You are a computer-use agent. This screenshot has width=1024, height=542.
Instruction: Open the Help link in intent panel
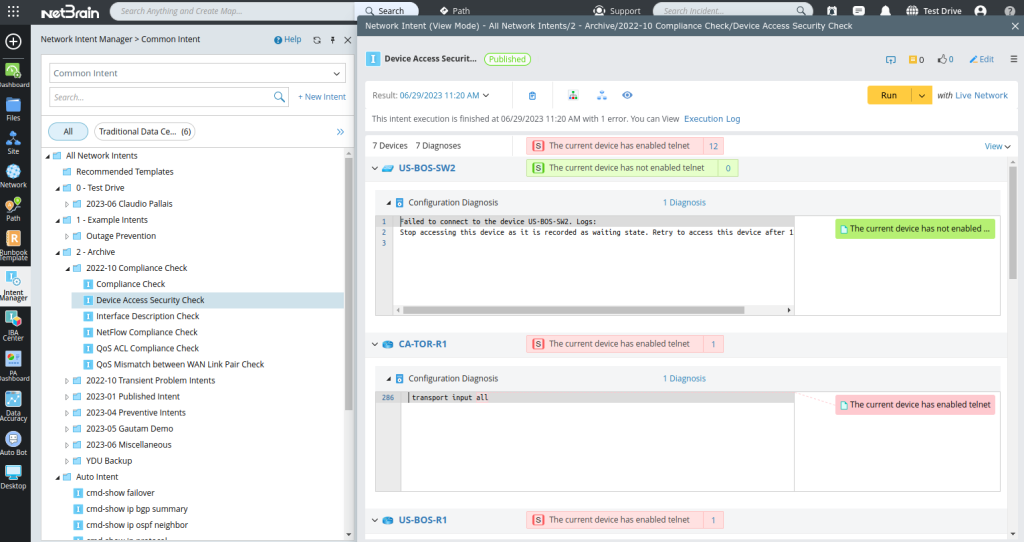click(288, 39)
